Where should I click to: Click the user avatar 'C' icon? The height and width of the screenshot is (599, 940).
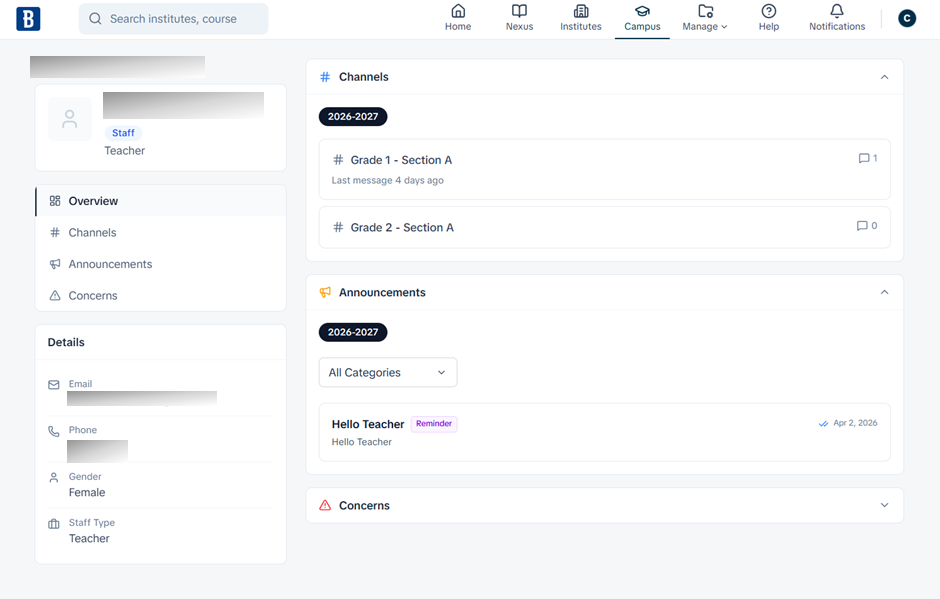[907, 18]
